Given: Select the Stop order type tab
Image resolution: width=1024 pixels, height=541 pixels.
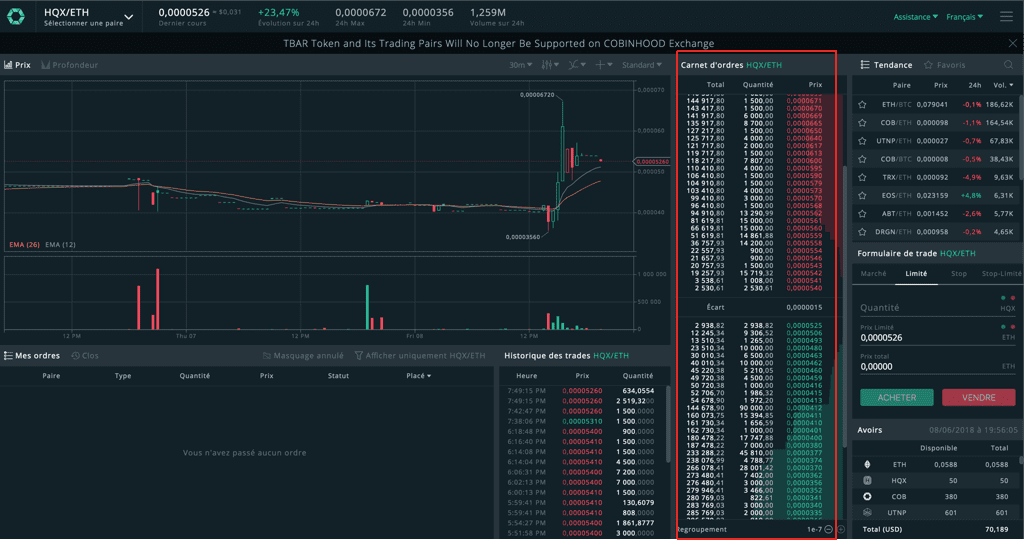Looking at the screenshot, I should pyautogui.click(x=959, y=274).
